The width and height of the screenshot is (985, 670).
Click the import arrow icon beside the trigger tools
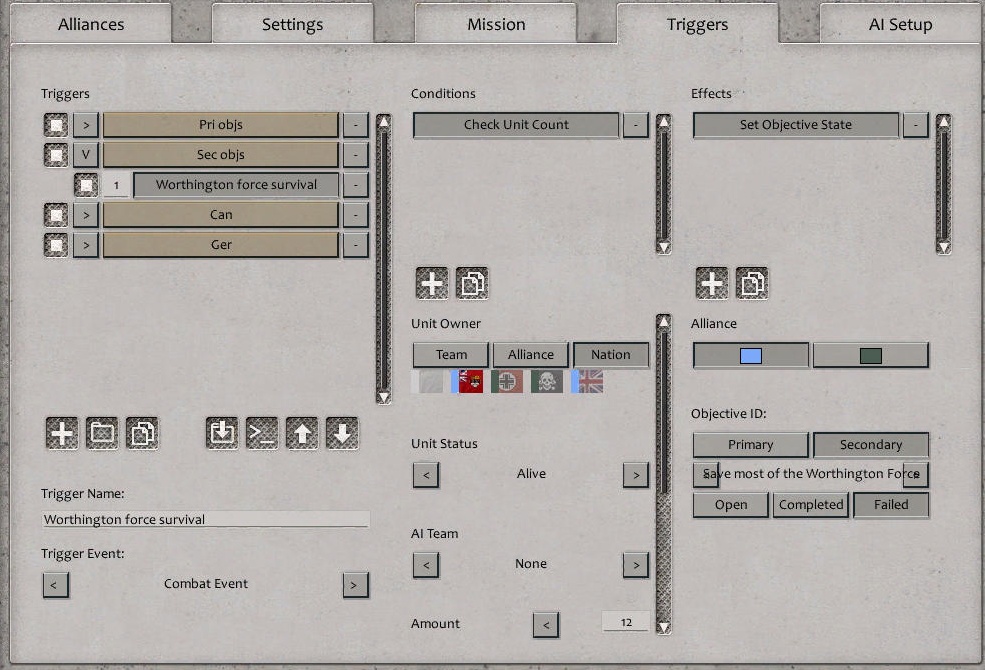(221, 433)
